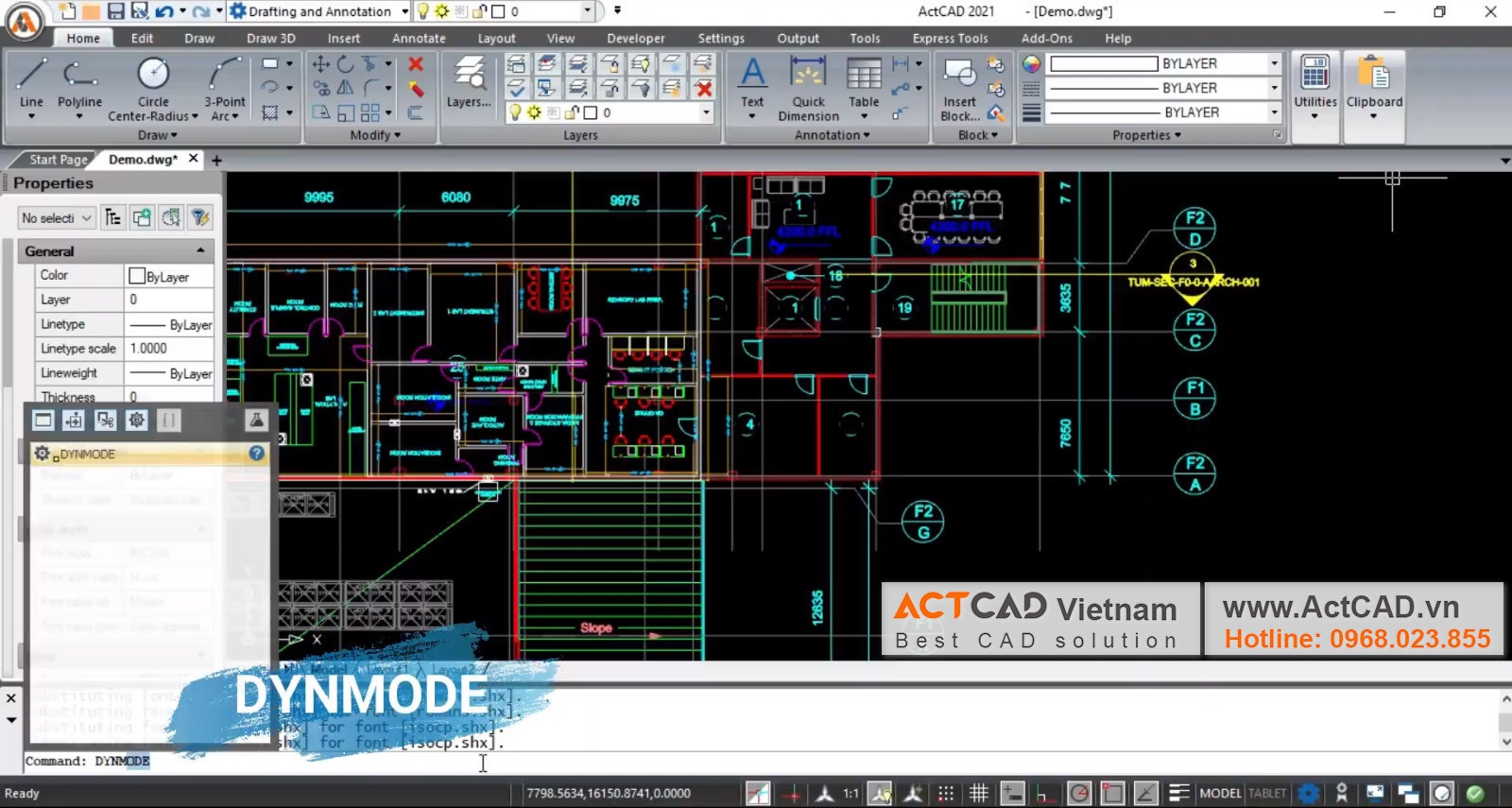The width and height of the screenshot is (1512, 808).
Task: Expand the Block panel flyout
Action: point(978,135)
